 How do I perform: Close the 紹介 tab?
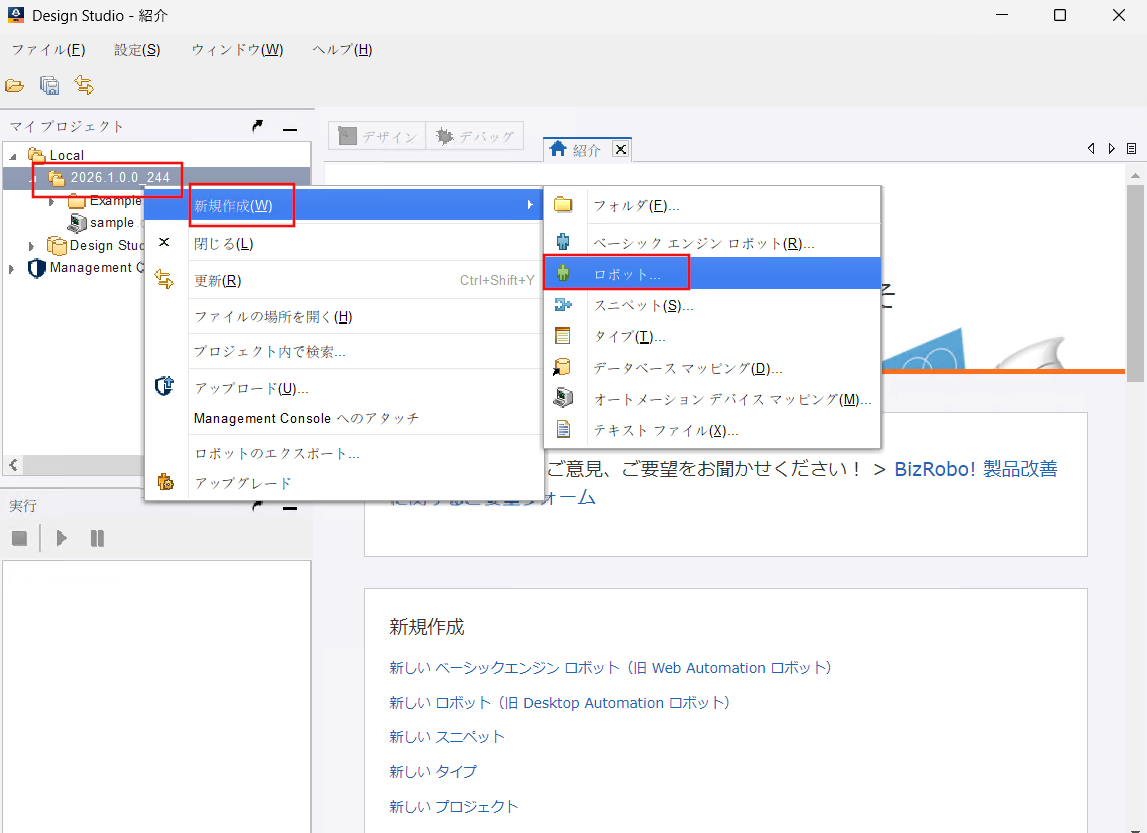(x=620, y=149)
